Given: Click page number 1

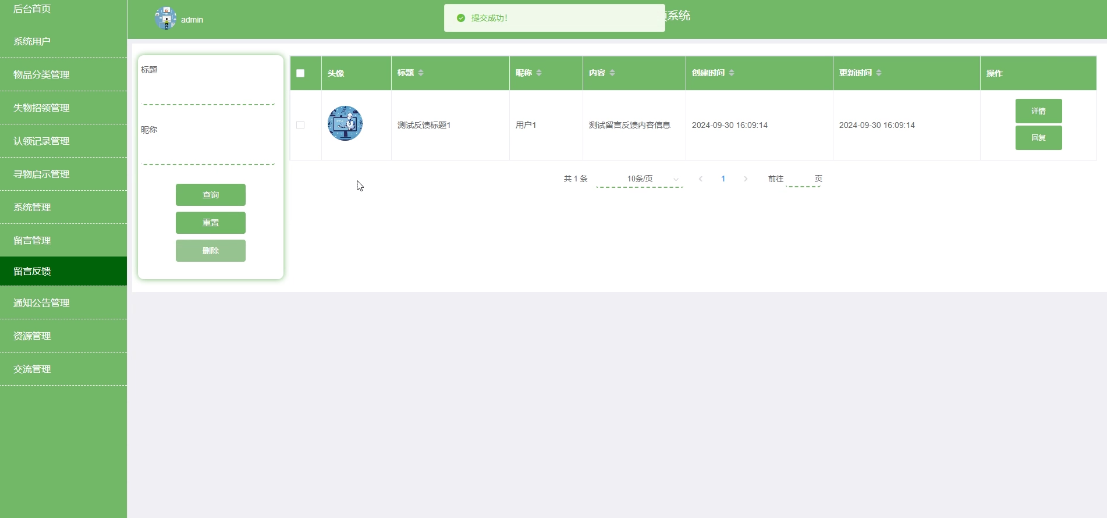Looking at the screenshot, I should (723, 179).
